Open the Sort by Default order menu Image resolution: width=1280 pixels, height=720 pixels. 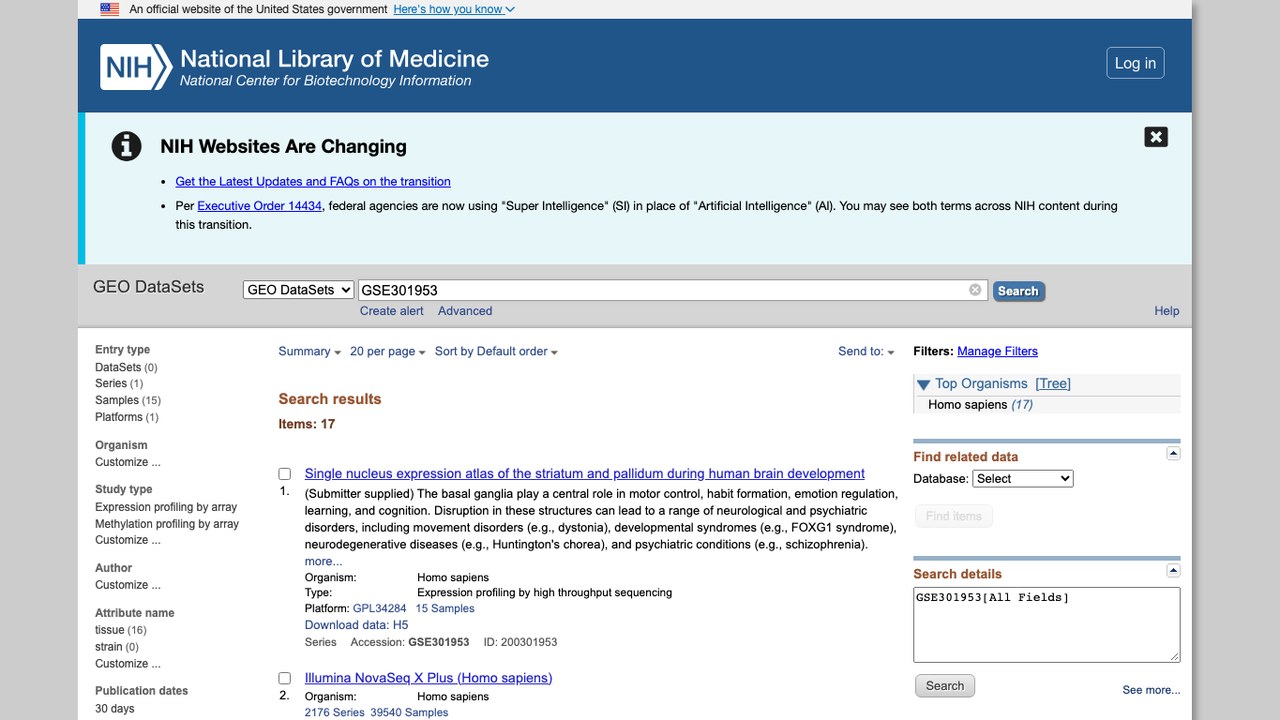pos(497,352)
